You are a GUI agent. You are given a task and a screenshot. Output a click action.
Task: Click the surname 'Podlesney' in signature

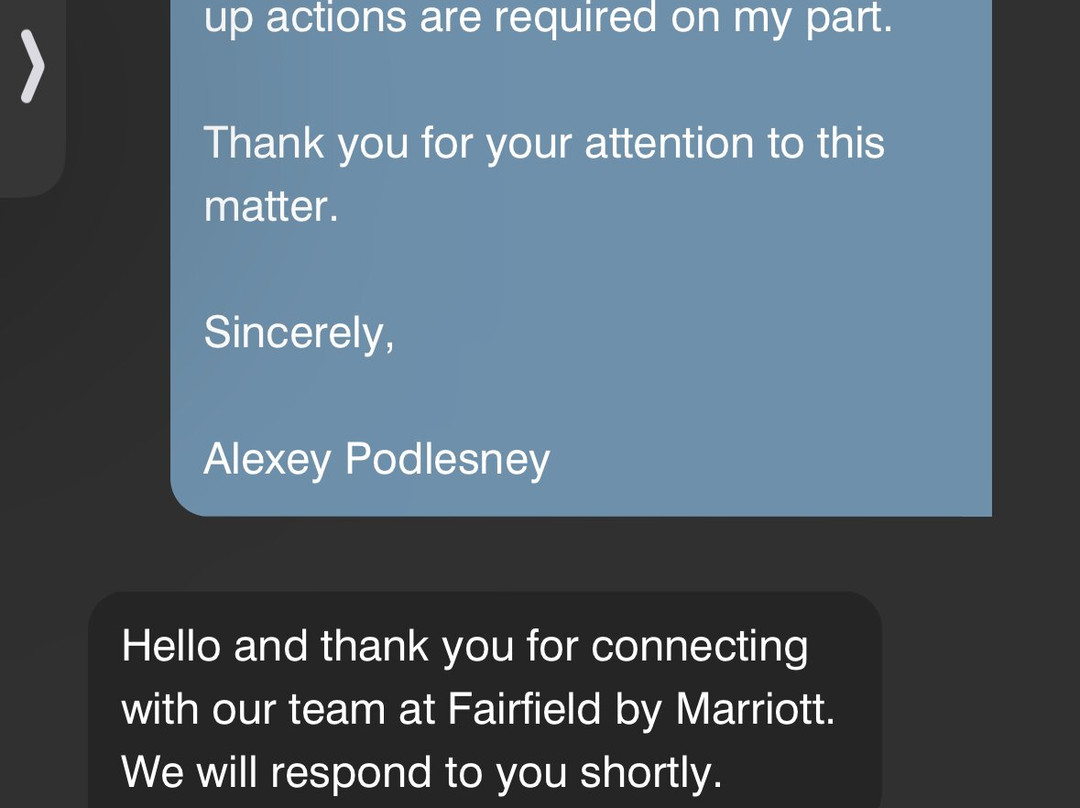[x=447, y=459]
